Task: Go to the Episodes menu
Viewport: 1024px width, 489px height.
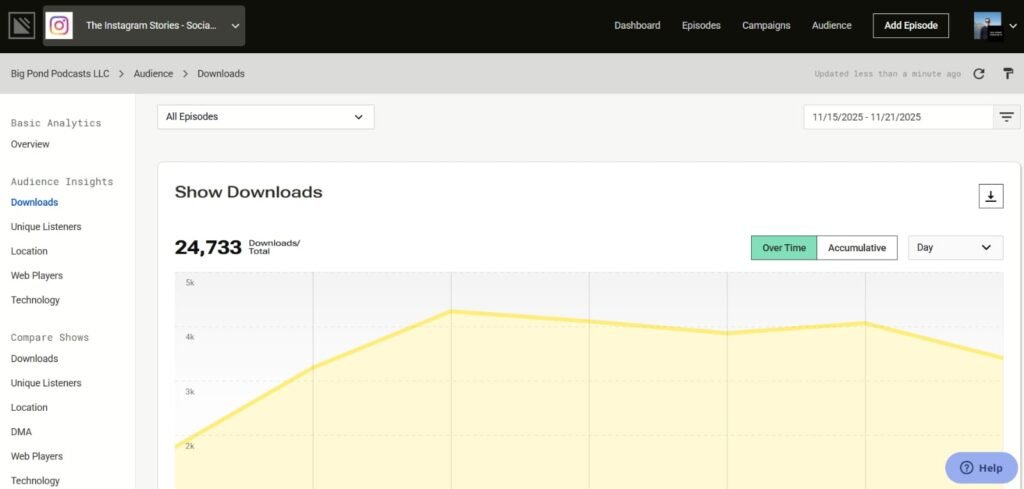Action: click(701, 25)
